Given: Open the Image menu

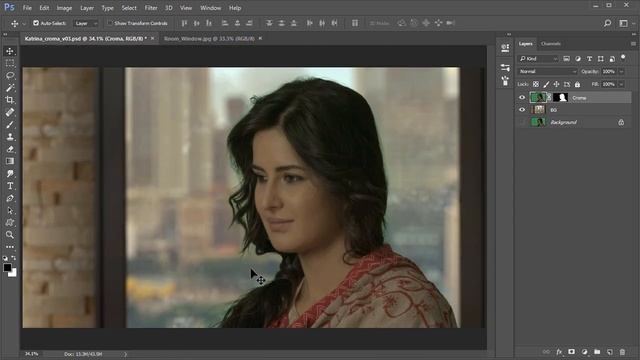Looking at the screenshot, I should click(x=64, y=8).
